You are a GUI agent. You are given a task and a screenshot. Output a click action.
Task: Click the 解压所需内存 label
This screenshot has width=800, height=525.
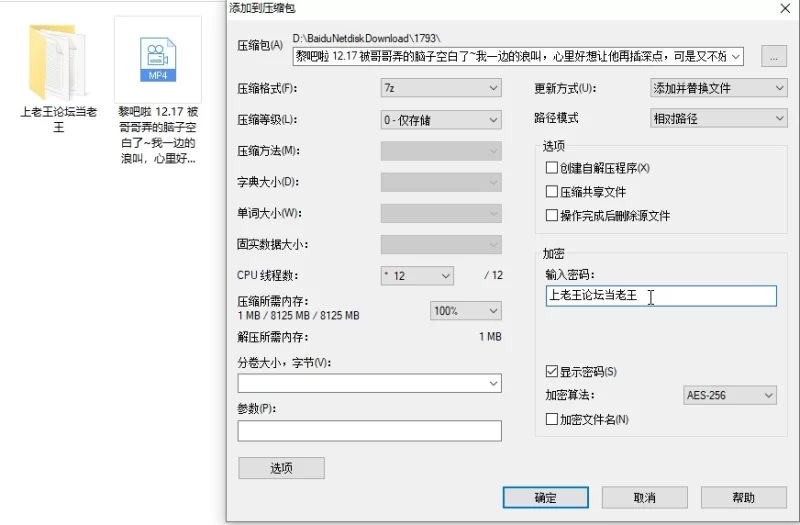pyautogui.click(x=272, y=337)
